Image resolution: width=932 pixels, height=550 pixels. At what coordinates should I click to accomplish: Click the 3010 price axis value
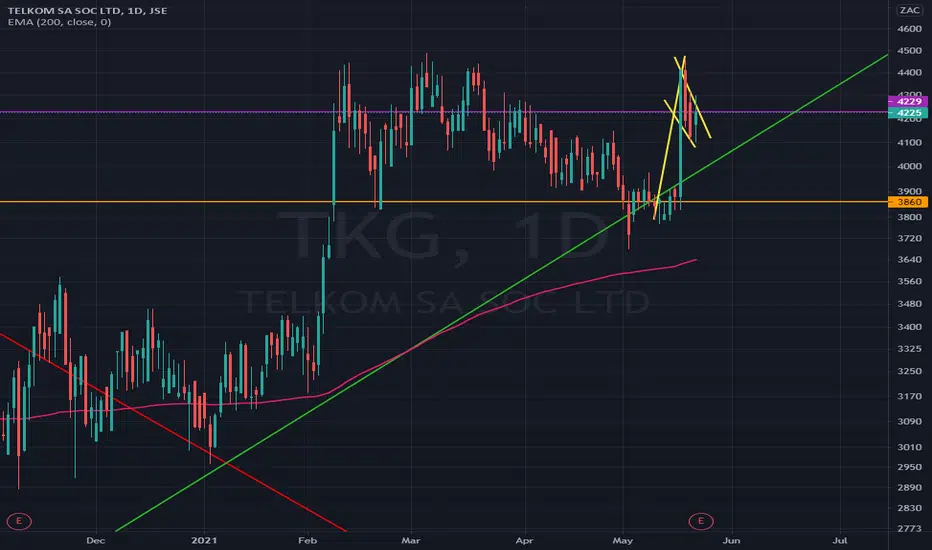tap(909, 447)
